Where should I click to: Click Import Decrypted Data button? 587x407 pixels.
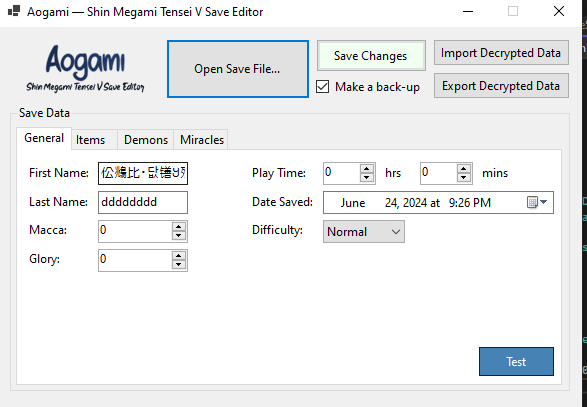[501, 53]
